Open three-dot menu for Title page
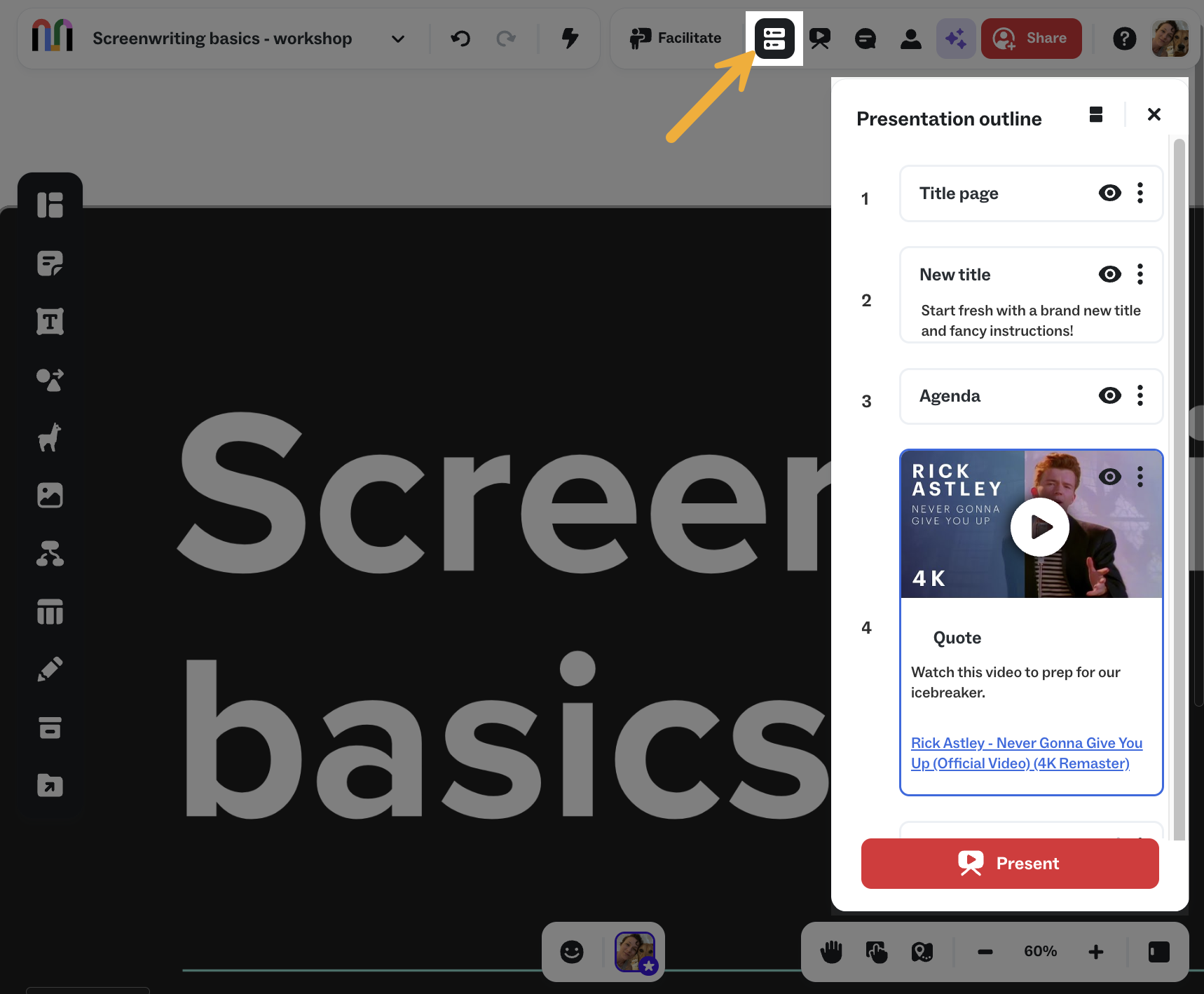 coord(1140,193)
